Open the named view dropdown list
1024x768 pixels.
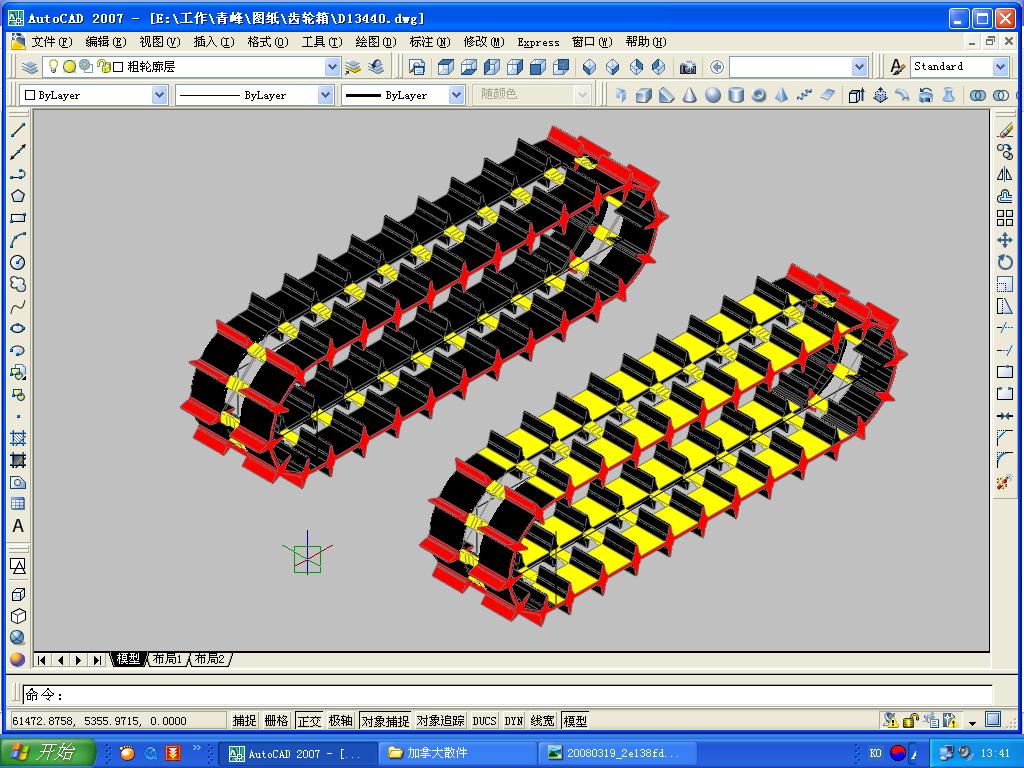pyautogui.click(x=859, y=67)
